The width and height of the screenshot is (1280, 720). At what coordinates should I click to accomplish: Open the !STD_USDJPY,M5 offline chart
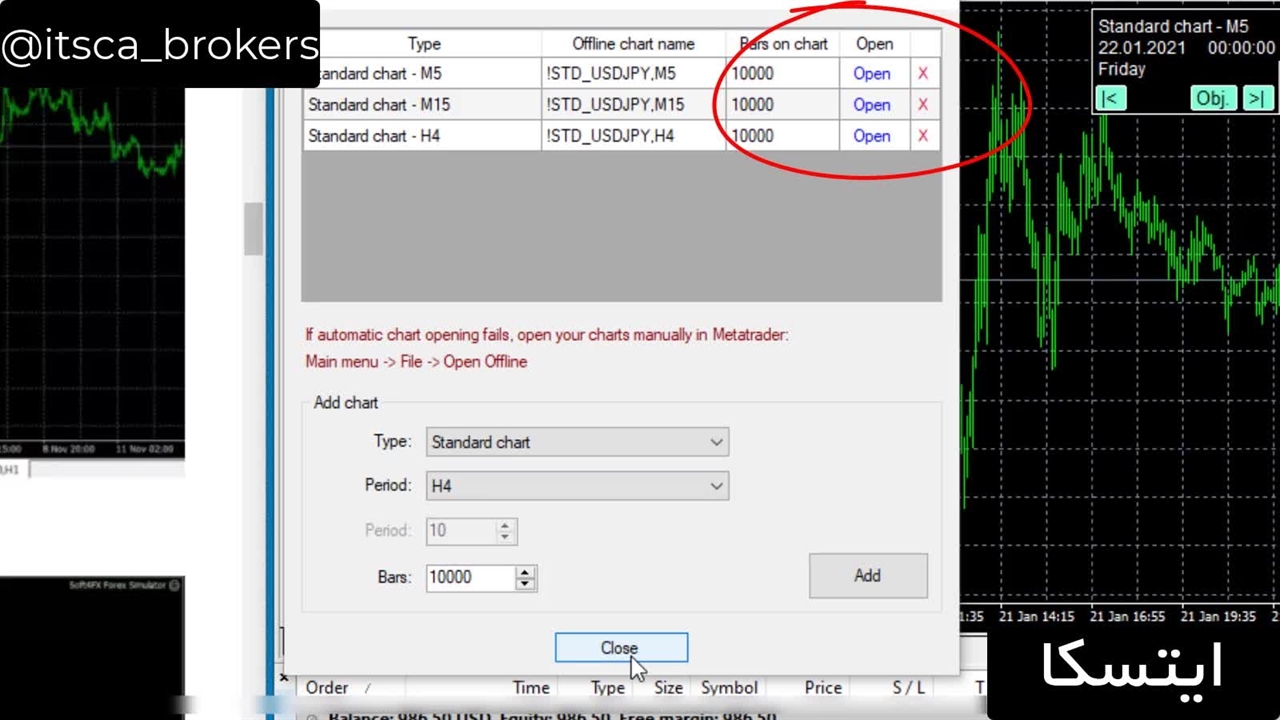point(871,74)
